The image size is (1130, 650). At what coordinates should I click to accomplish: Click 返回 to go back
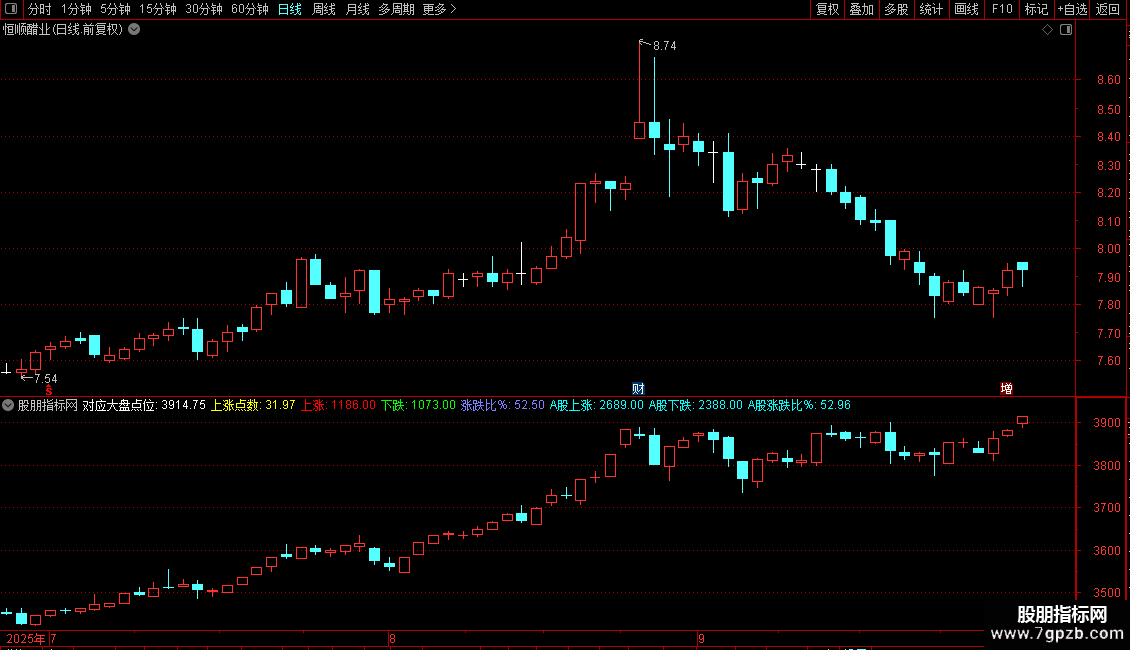pos(1108,9)
